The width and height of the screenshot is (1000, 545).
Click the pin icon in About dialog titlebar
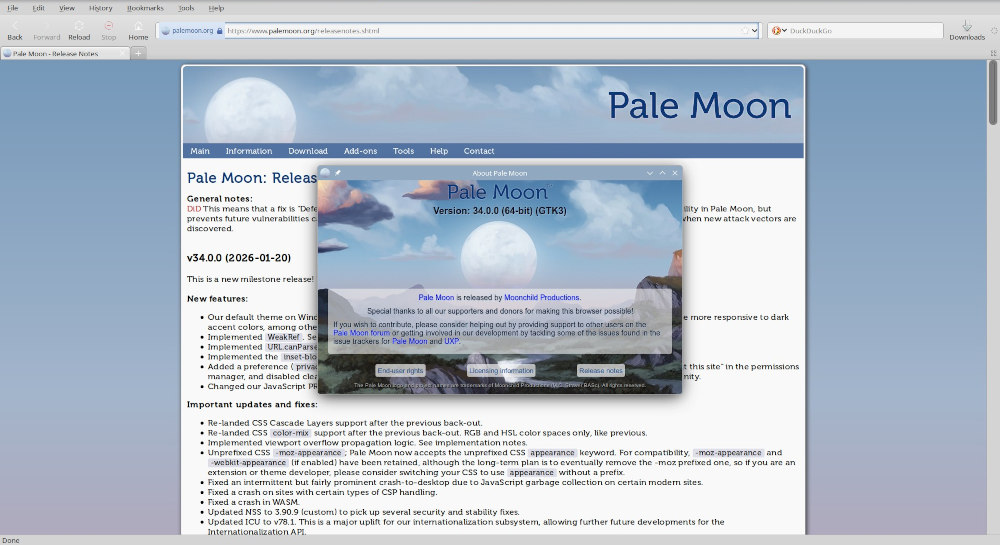338,173
